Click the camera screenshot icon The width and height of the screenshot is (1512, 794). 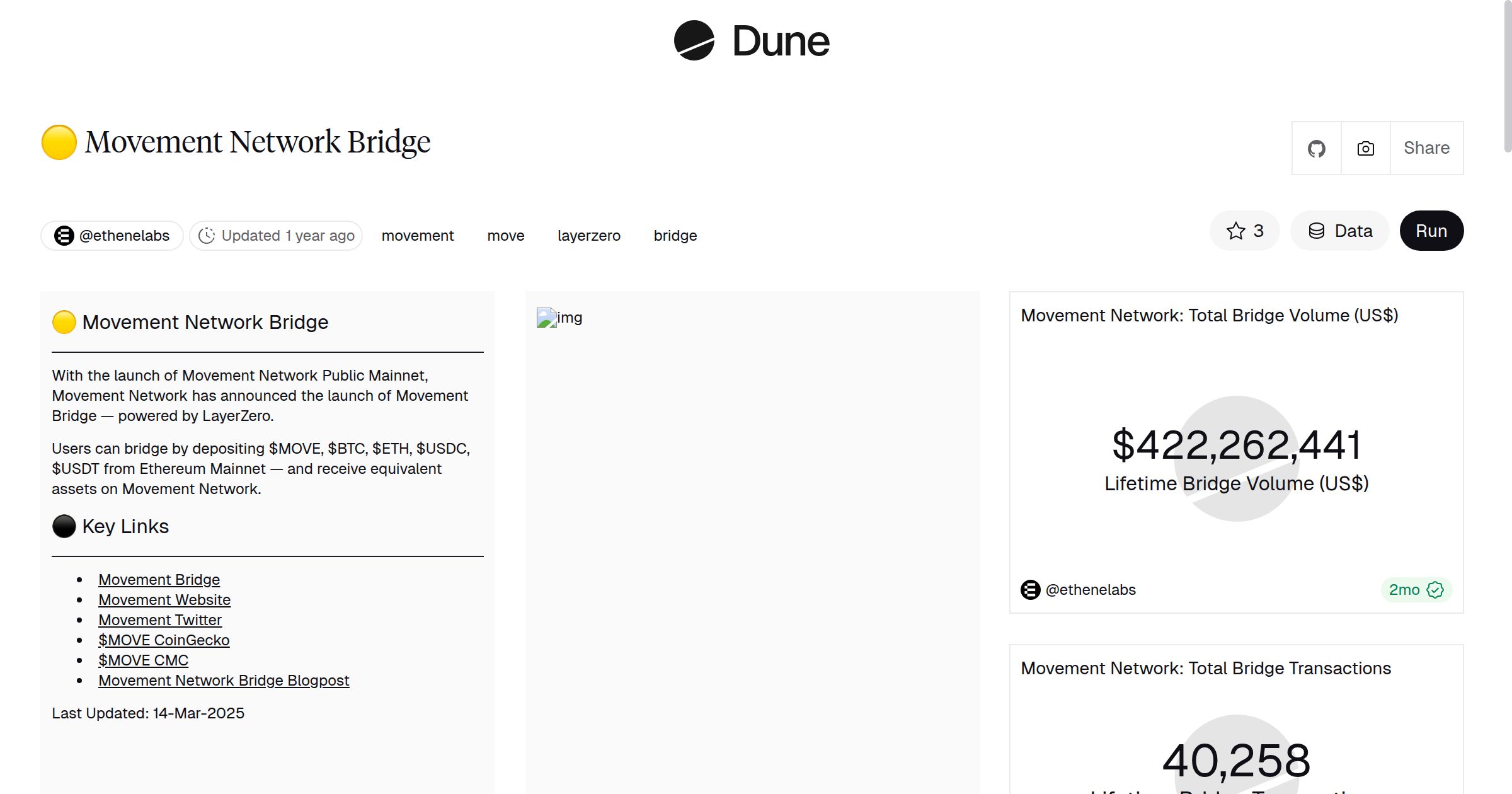click(1365, 149)
